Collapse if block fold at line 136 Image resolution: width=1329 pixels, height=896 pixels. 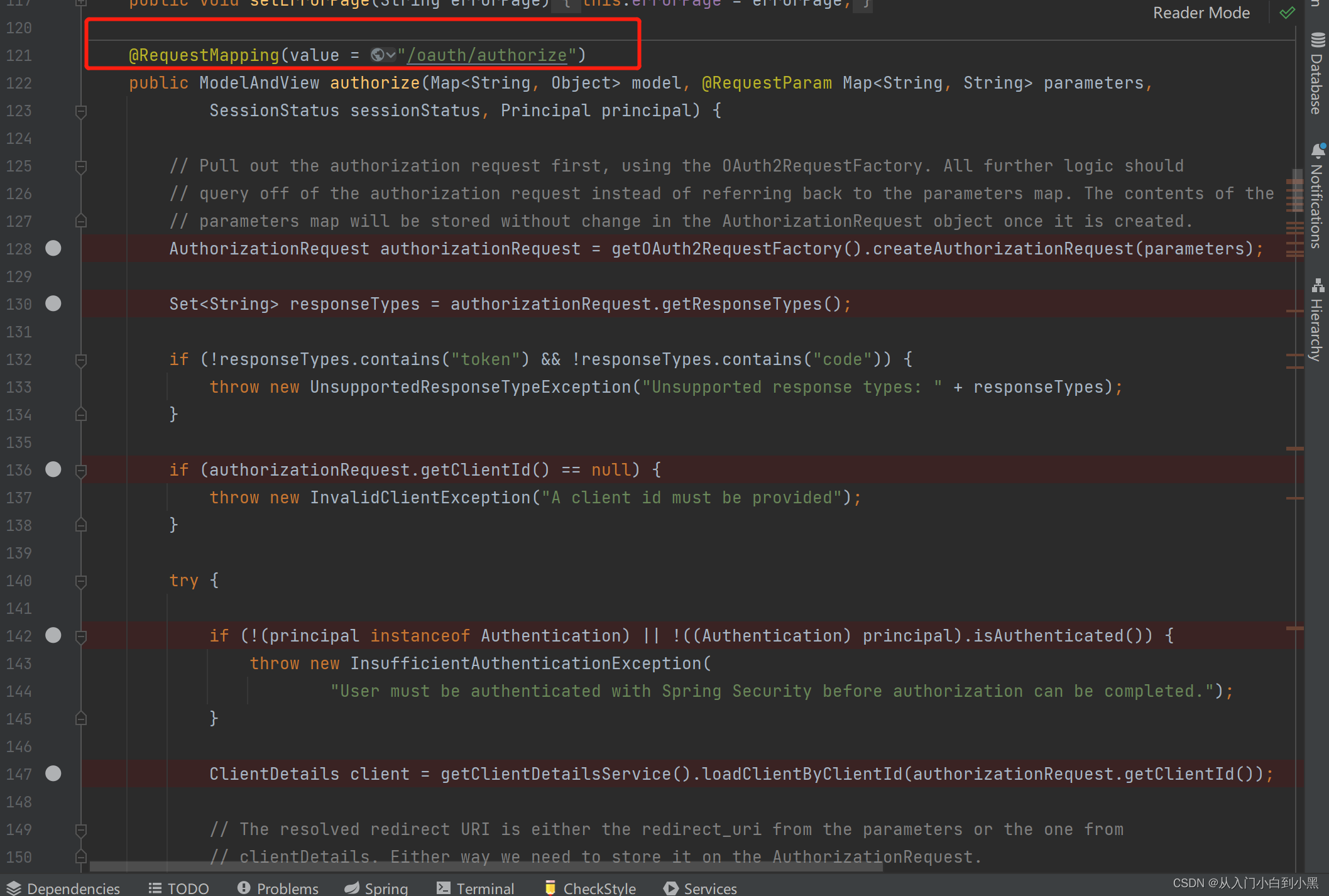81,471
